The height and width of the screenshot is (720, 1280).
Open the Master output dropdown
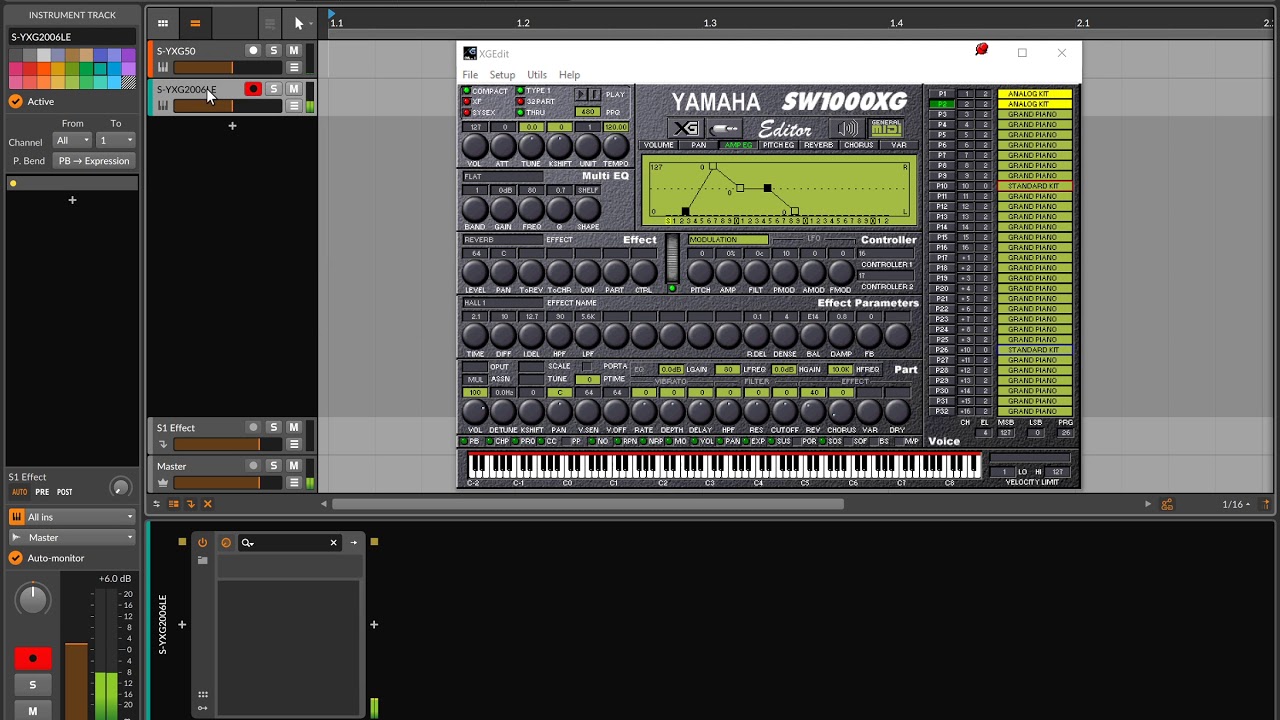[72, 537]
